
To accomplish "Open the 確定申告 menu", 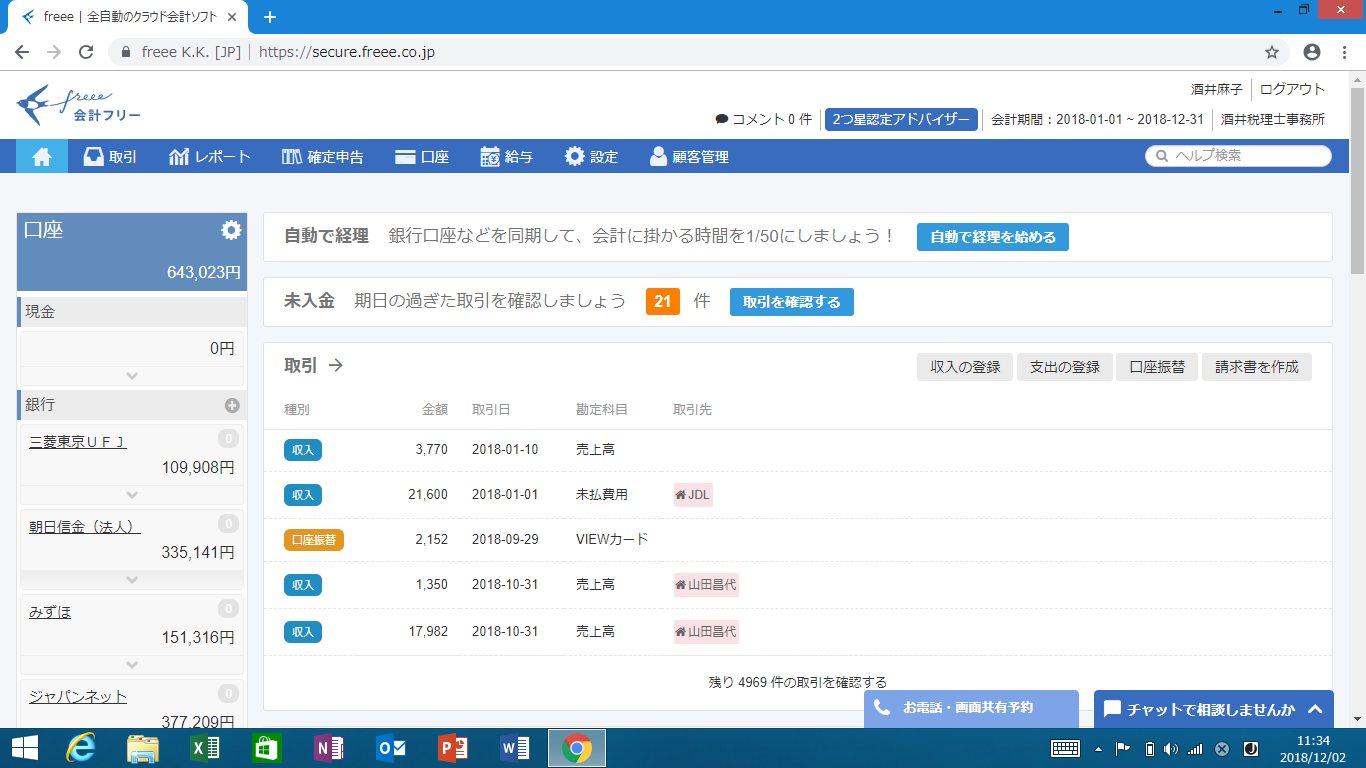I will [322, 156].
